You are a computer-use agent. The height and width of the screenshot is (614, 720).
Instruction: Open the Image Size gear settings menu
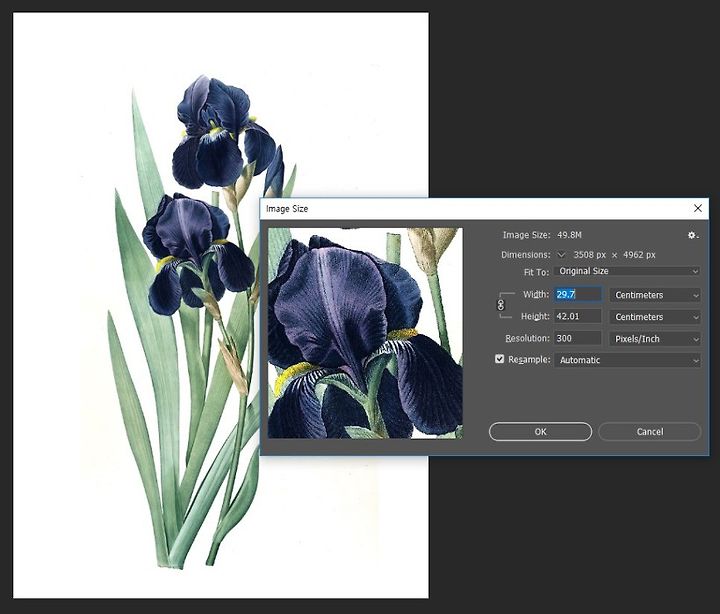(693, 235)
